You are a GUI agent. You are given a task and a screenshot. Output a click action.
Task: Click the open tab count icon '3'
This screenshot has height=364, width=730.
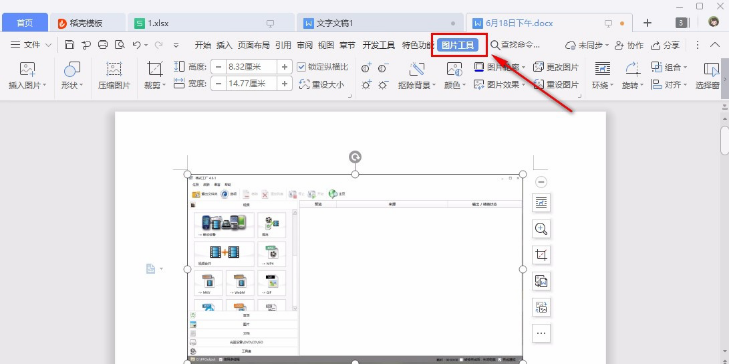coord(682,23)
